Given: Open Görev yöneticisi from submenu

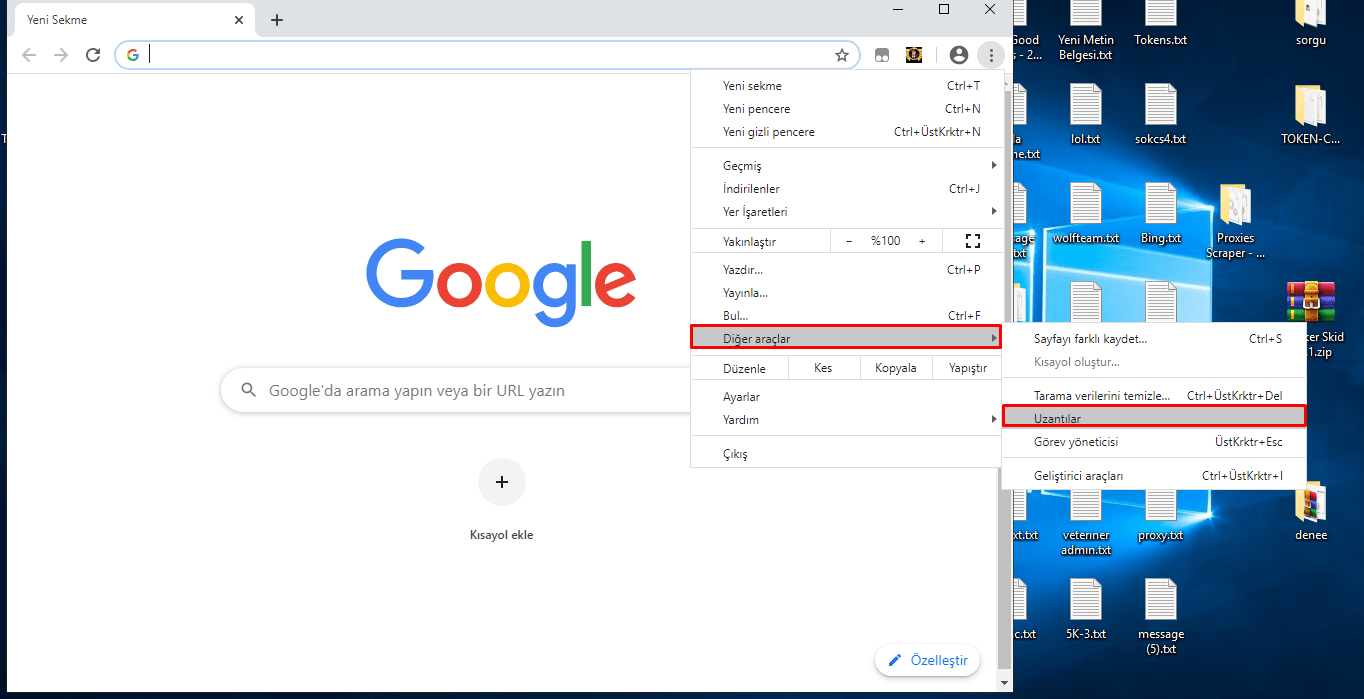Looking at the screenshot, I should tap(1154, 442).
